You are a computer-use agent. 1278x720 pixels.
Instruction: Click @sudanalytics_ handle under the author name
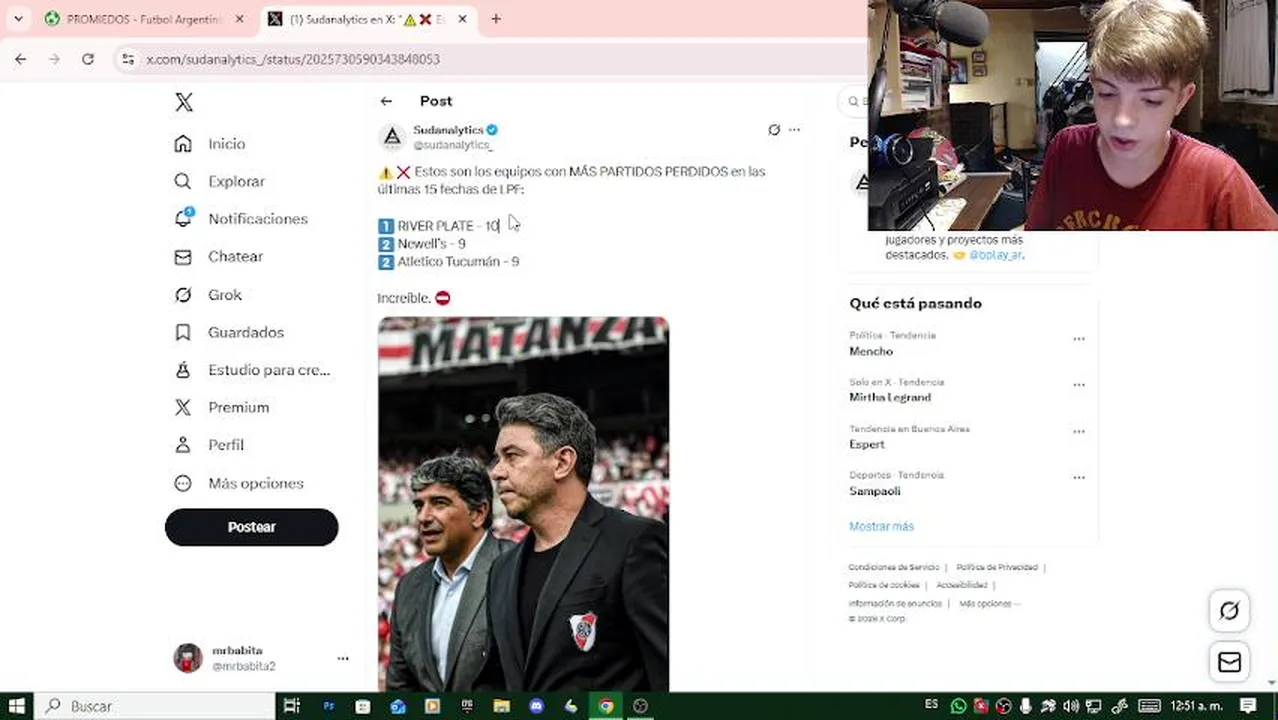tap(453, 145)
